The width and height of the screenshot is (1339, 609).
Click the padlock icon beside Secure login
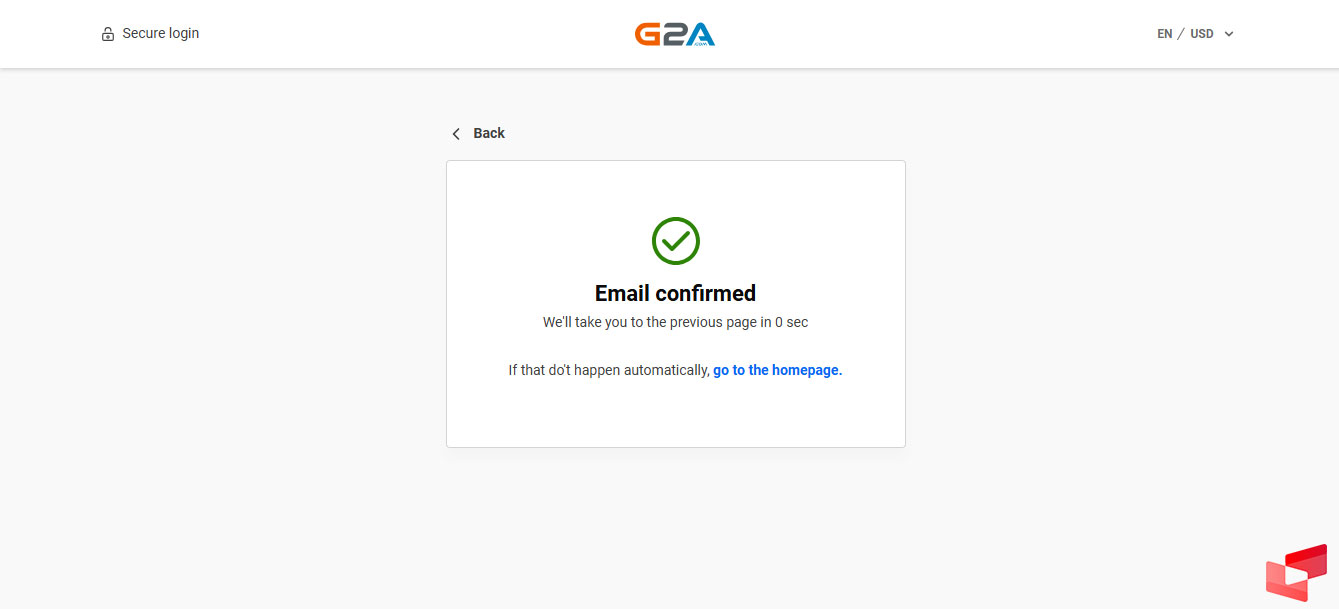coord(108,34)
